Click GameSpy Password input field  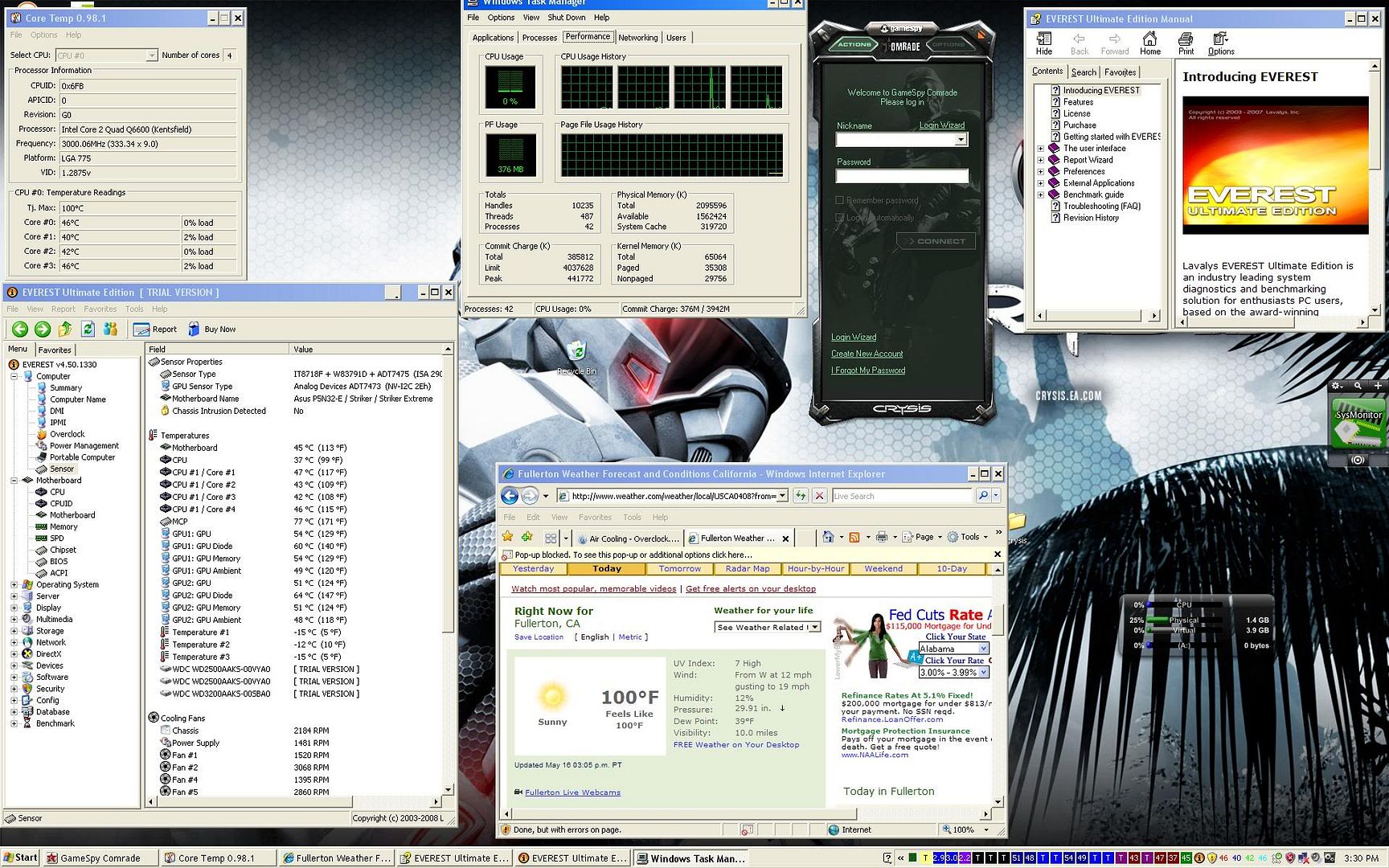[x=902, y=176]
